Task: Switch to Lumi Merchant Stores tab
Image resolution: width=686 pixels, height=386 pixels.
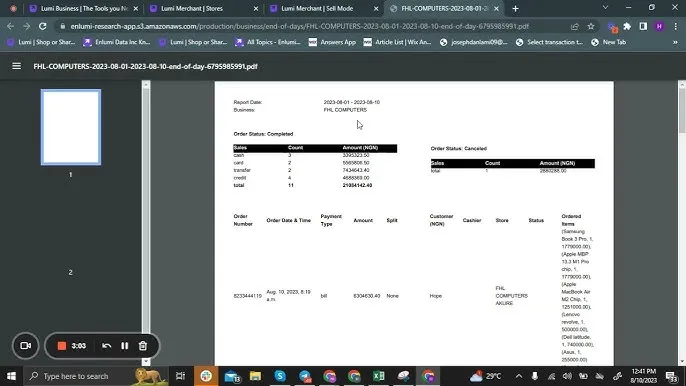Action: coord(203,8)
